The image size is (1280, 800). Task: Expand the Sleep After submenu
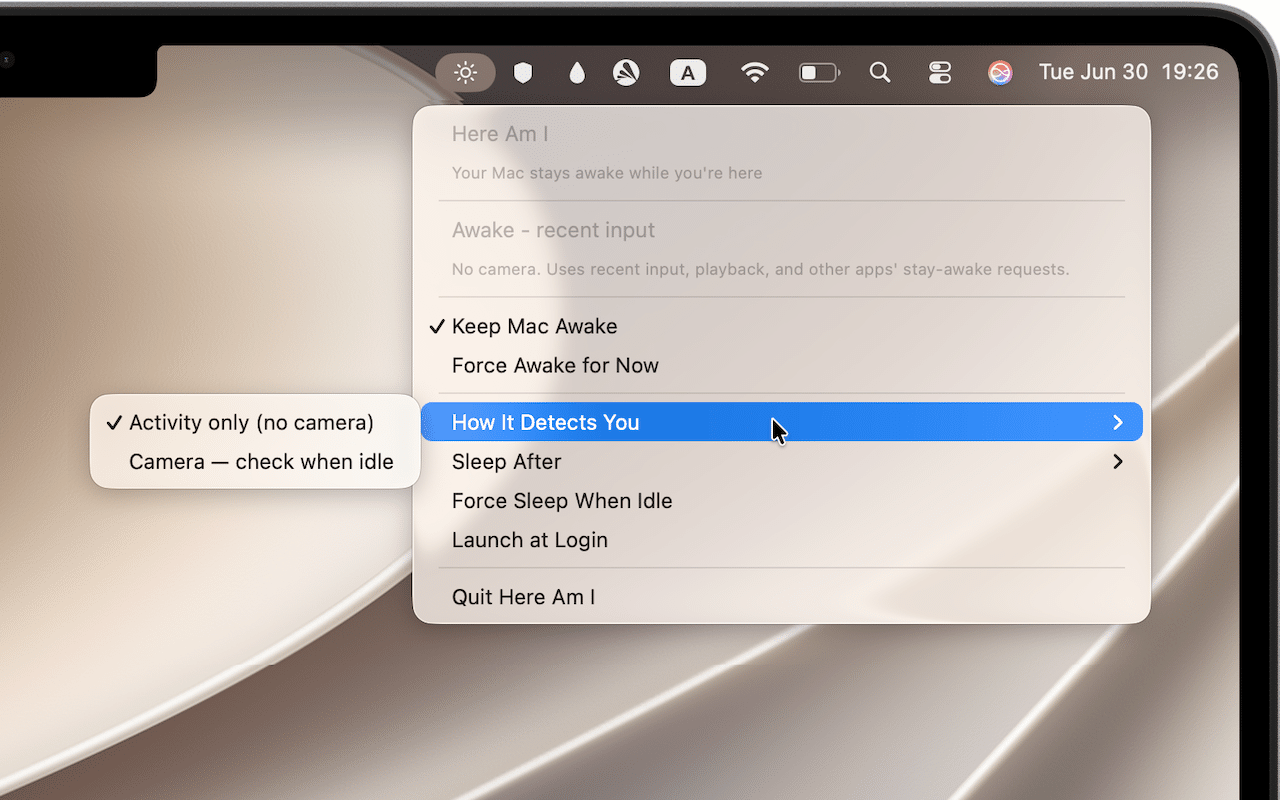tap(782, 461)
